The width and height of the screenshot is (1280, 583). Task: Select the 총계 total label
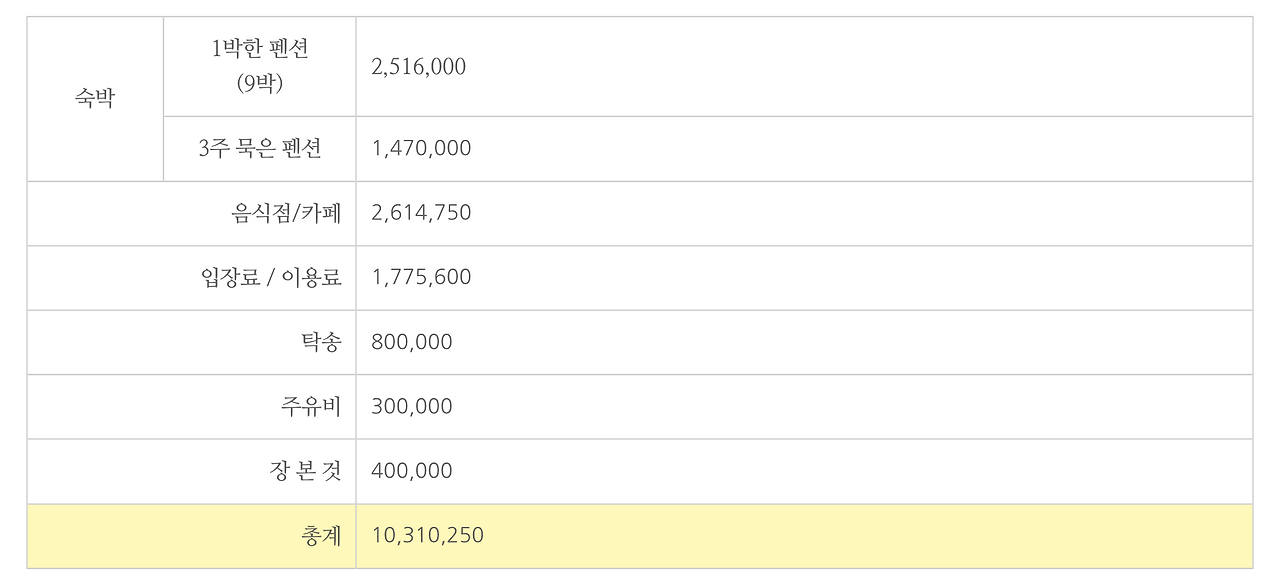coord(321,536)
